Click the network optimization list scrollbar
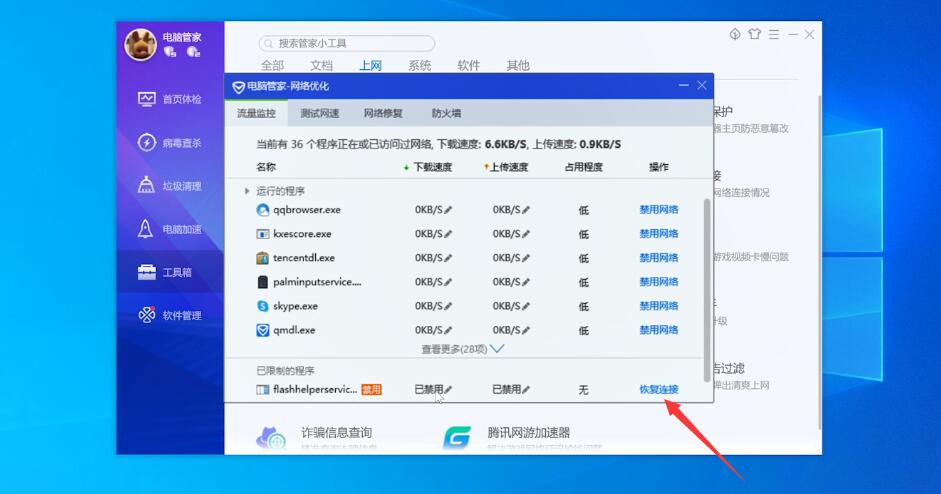Viewport: 941px width, 494px height. click(707, 290)
